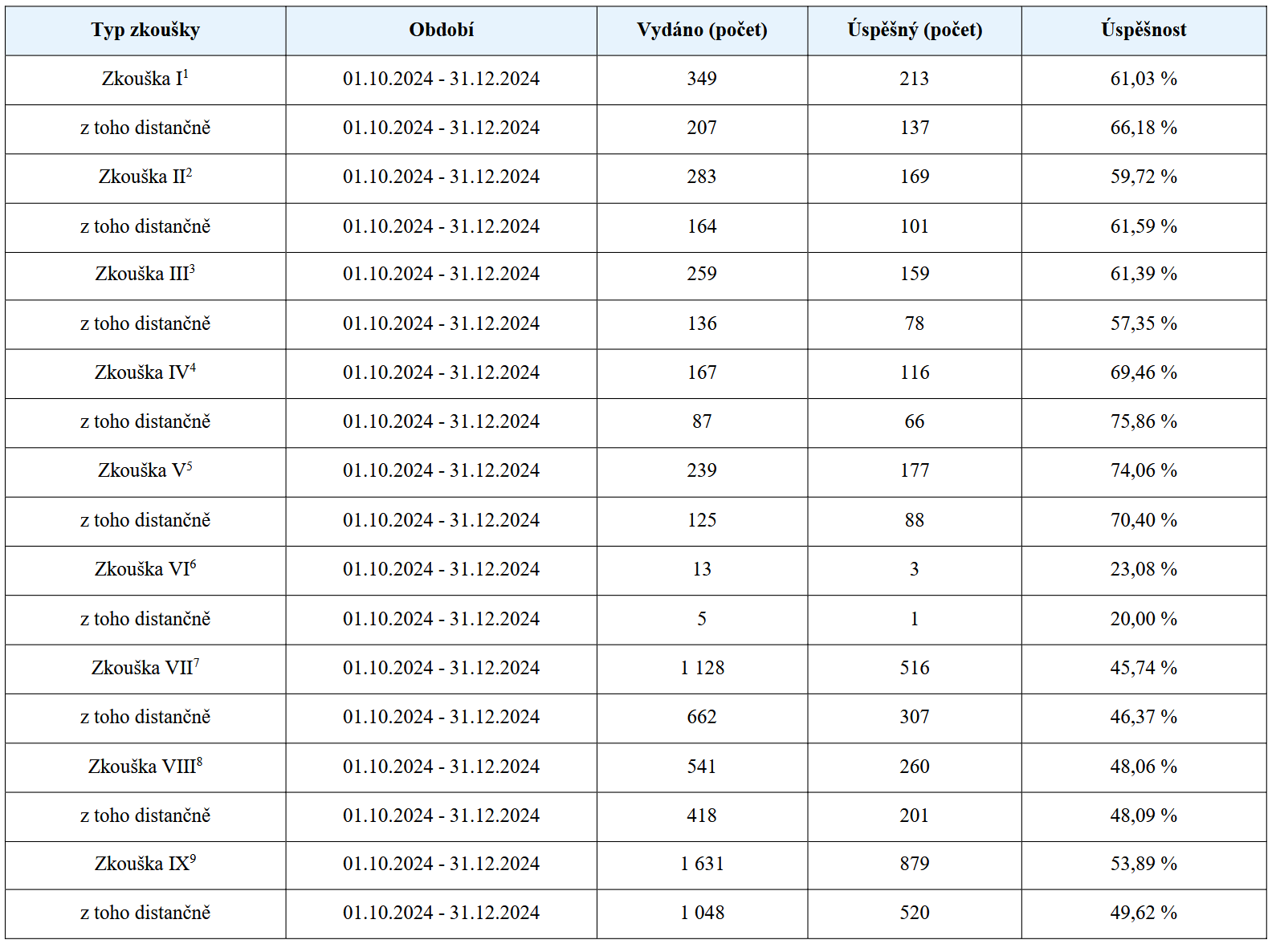
Task: Click the 'Typ zkoušky' column header
Action: pyautogui.click(x=145, y=31)
